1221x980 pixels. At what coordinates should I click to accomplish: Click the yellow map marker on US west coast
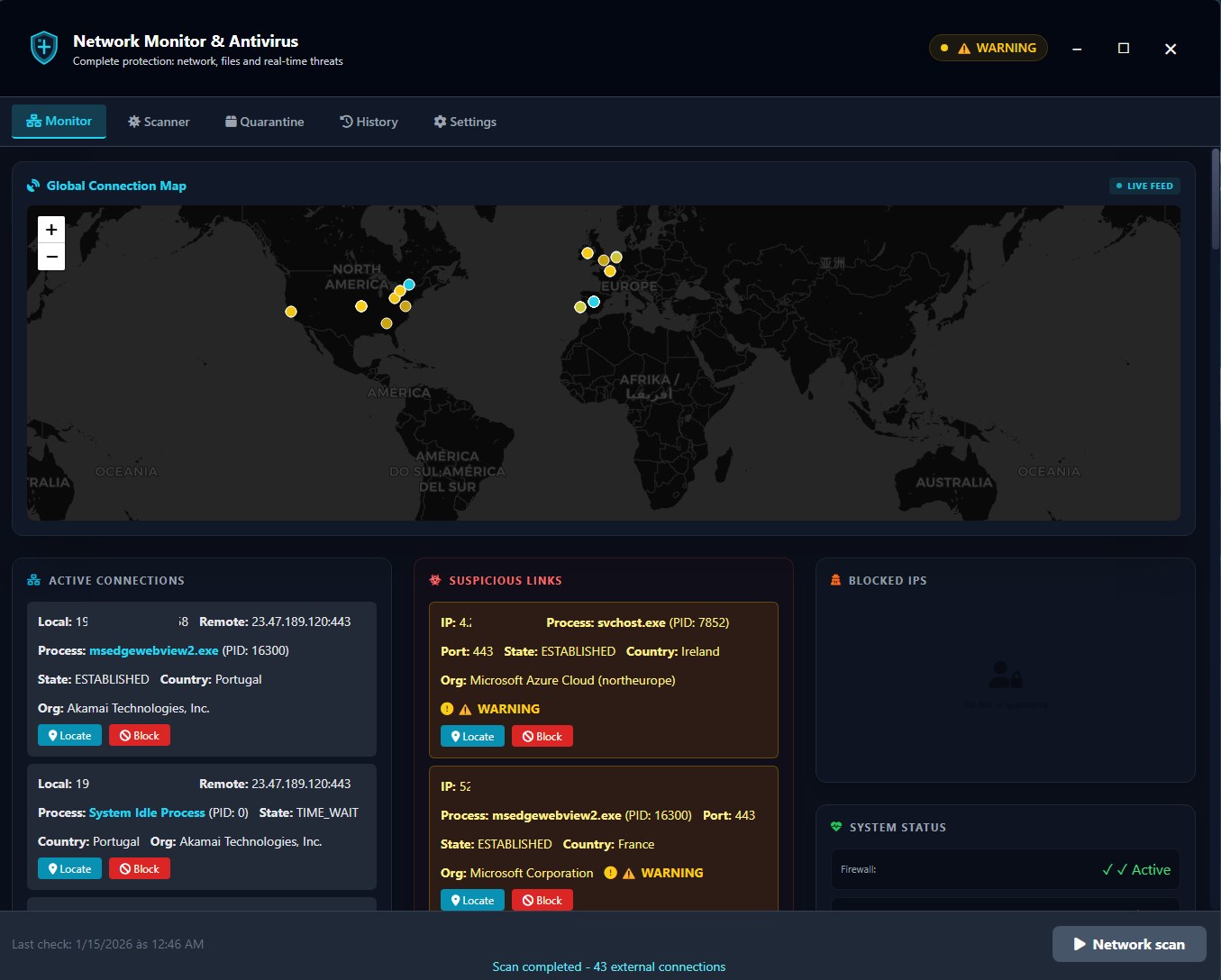[x=291, y=312]
